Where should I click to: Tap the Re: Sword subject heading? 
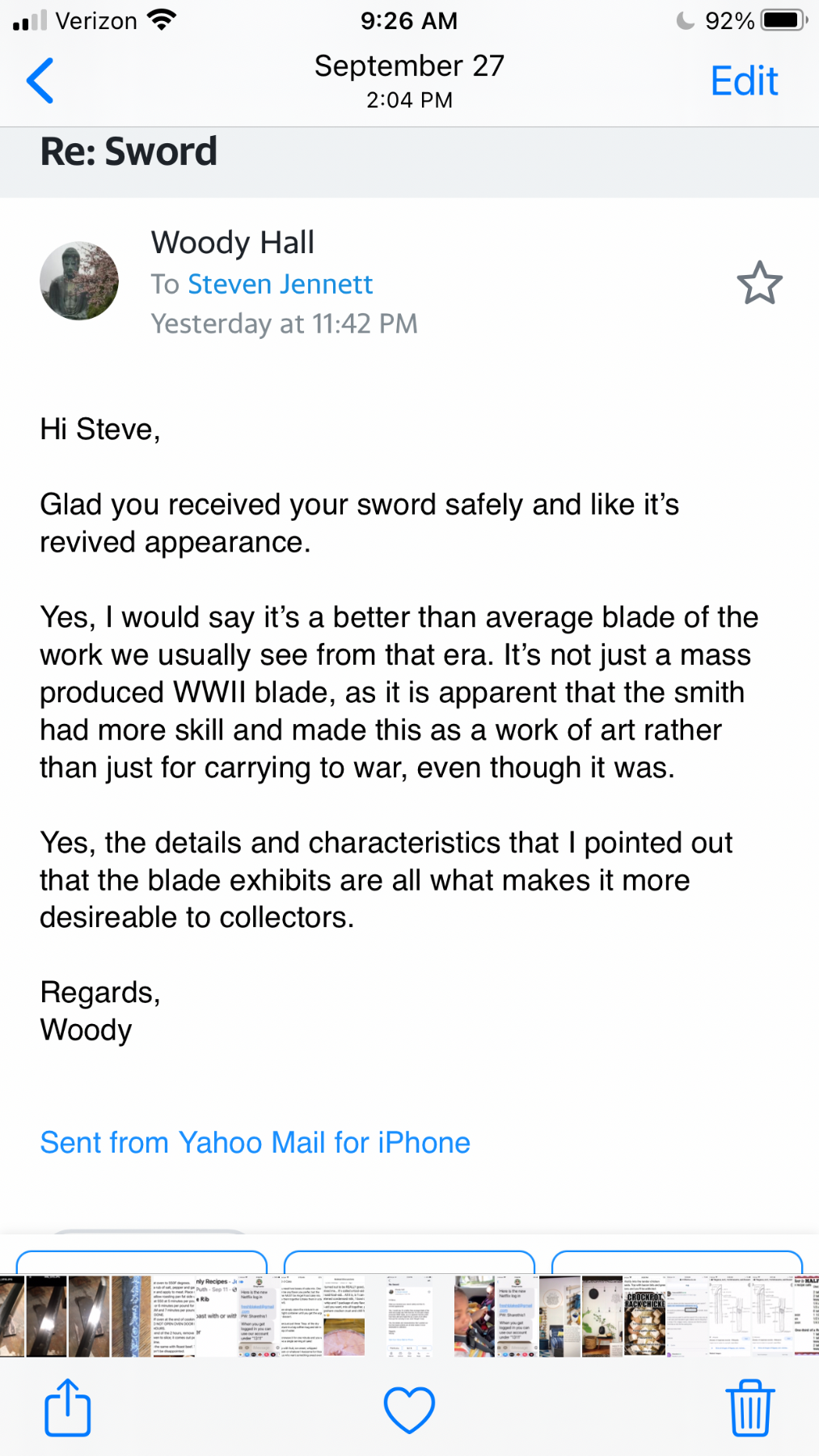tap(129, 152)
